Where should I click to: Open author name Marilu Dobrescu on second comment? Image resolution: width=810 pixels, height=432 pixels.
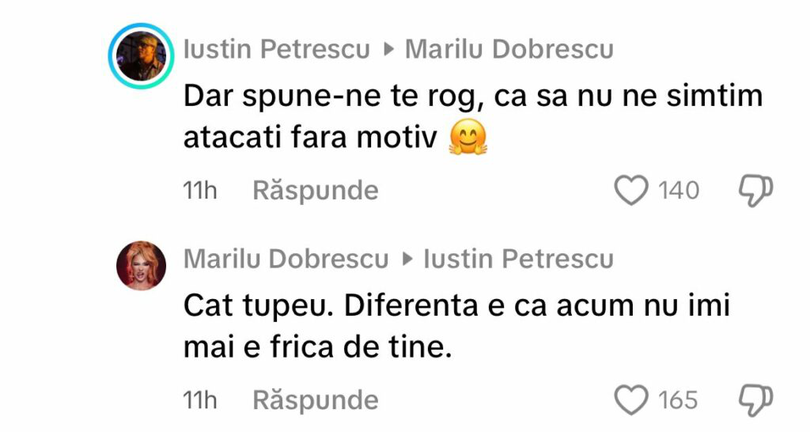coord(286,260)
